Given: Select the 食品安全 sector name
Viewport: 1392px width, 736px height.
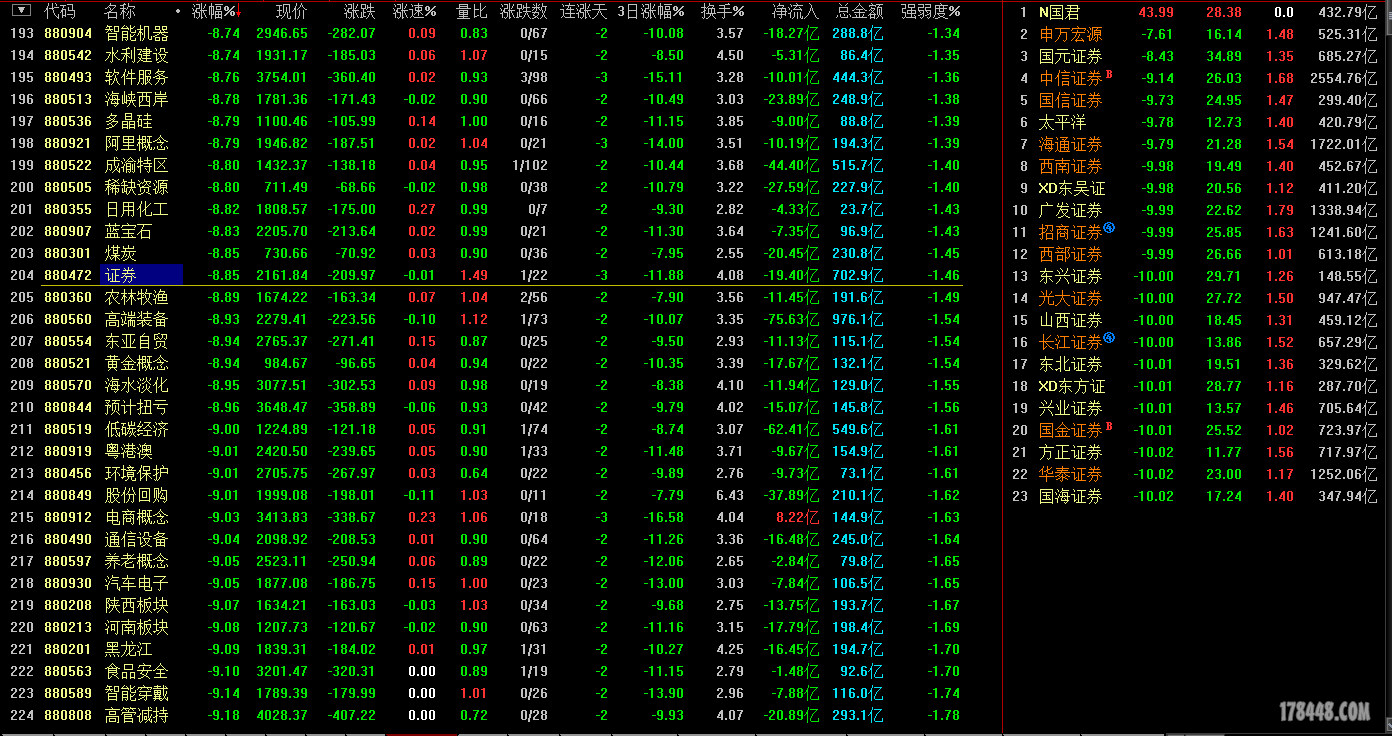Looking at the screenshot, I should [x=137, y=671].
